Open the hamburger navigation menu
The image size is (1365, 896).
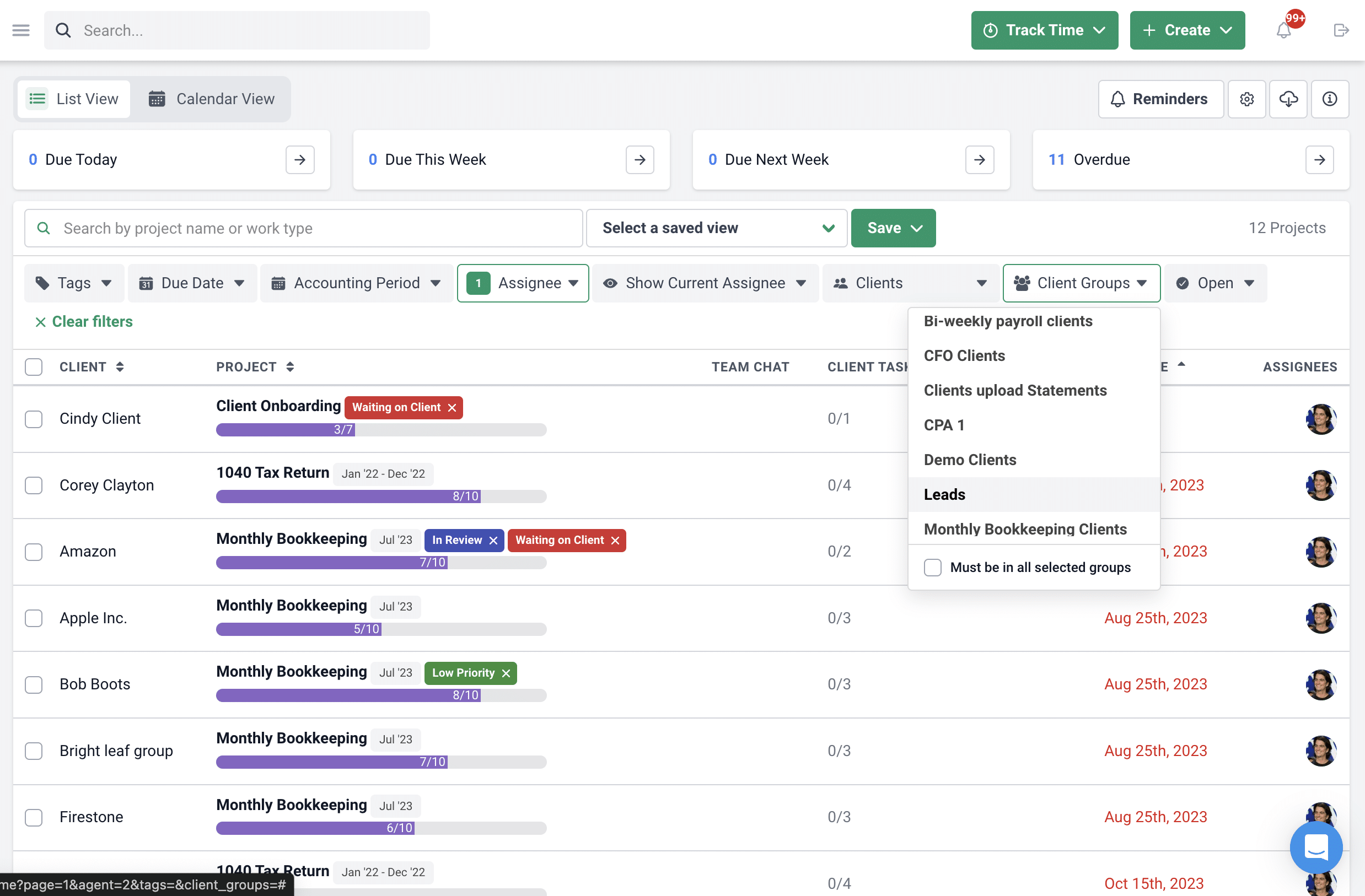pos(20,30)
